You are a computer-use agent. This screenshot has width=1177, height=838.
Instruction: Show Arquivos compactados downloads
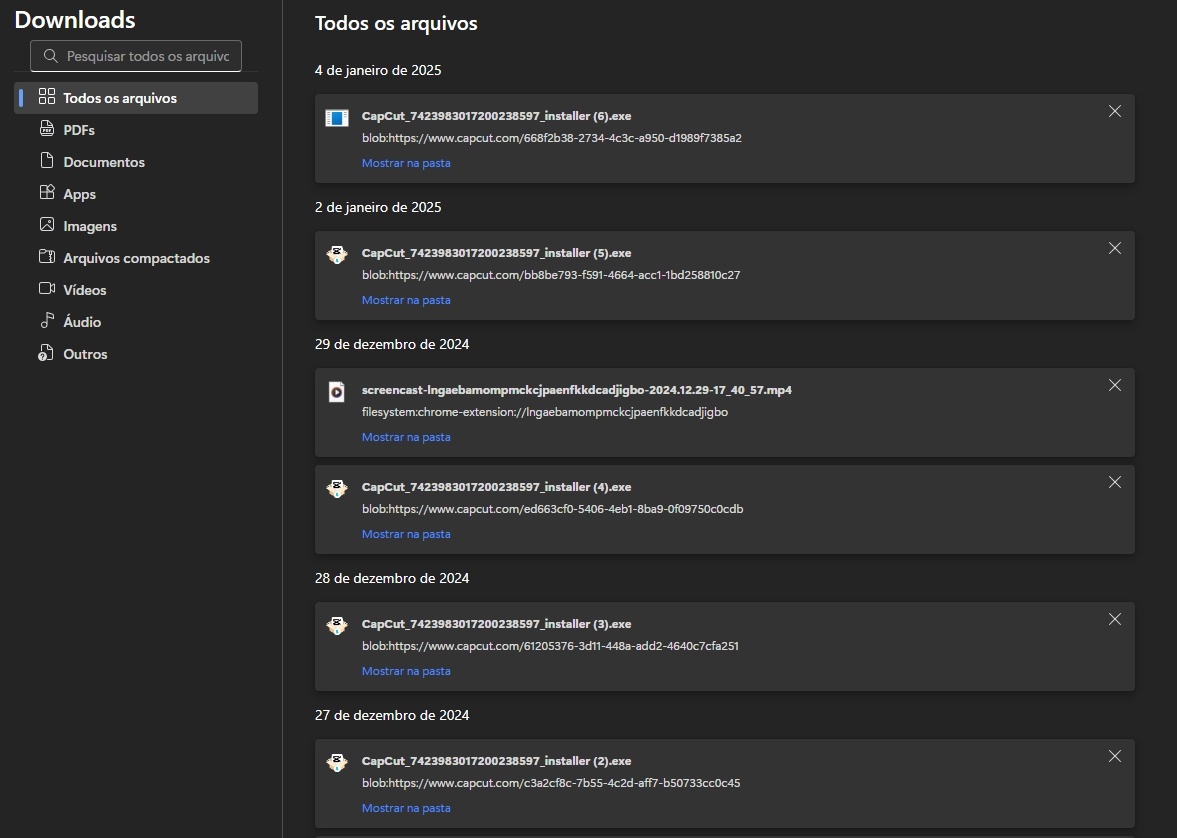(x=136, y=258)
